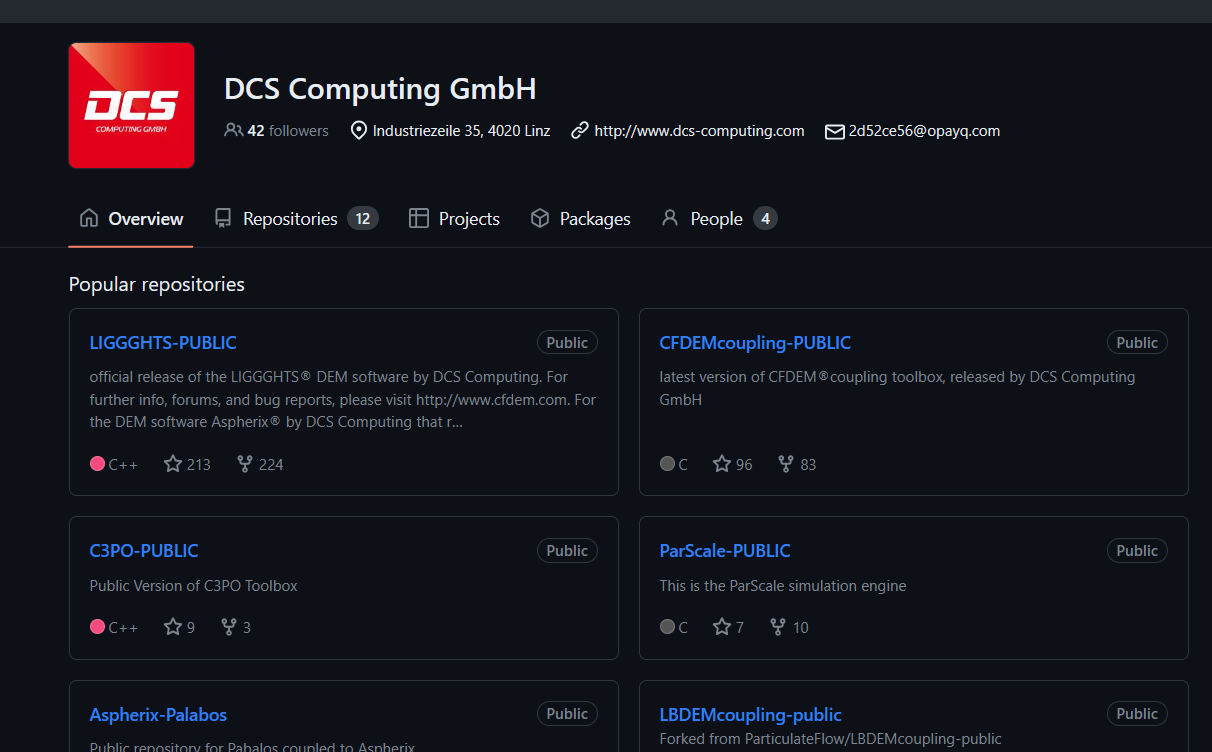Viewport: 1212px width, 752px height.
Task: Click the fork icon for LIGGGHTS-PUBLIC
Action: pyautogui.click(x=245, y=464)
